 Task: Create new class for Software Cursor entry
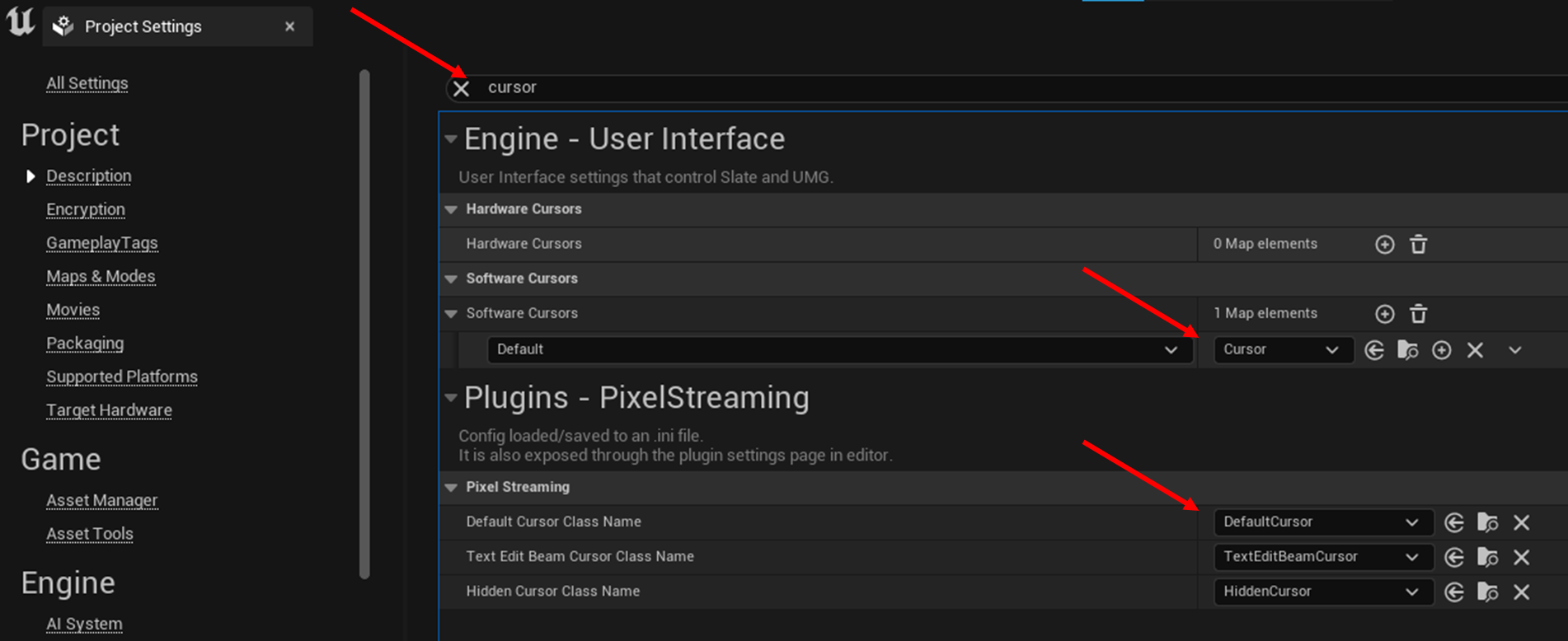click(1442, 350)
